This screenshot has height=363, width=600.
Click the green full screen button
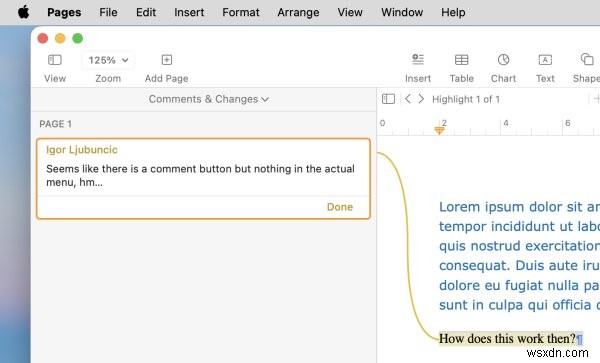pos(78,38)
